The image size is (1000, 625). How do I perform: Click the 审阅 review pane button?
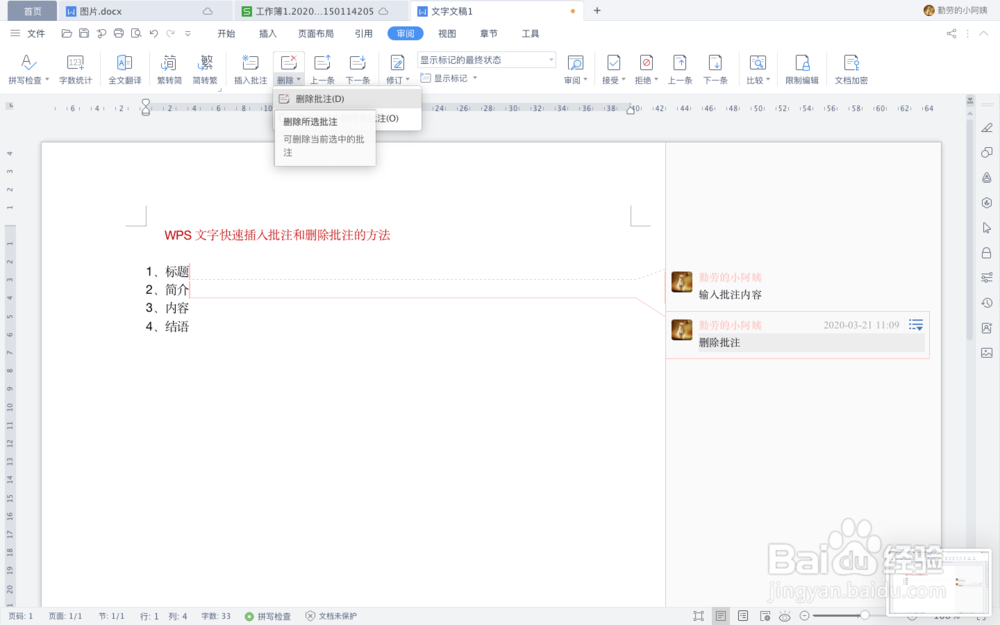click(577, 66)
